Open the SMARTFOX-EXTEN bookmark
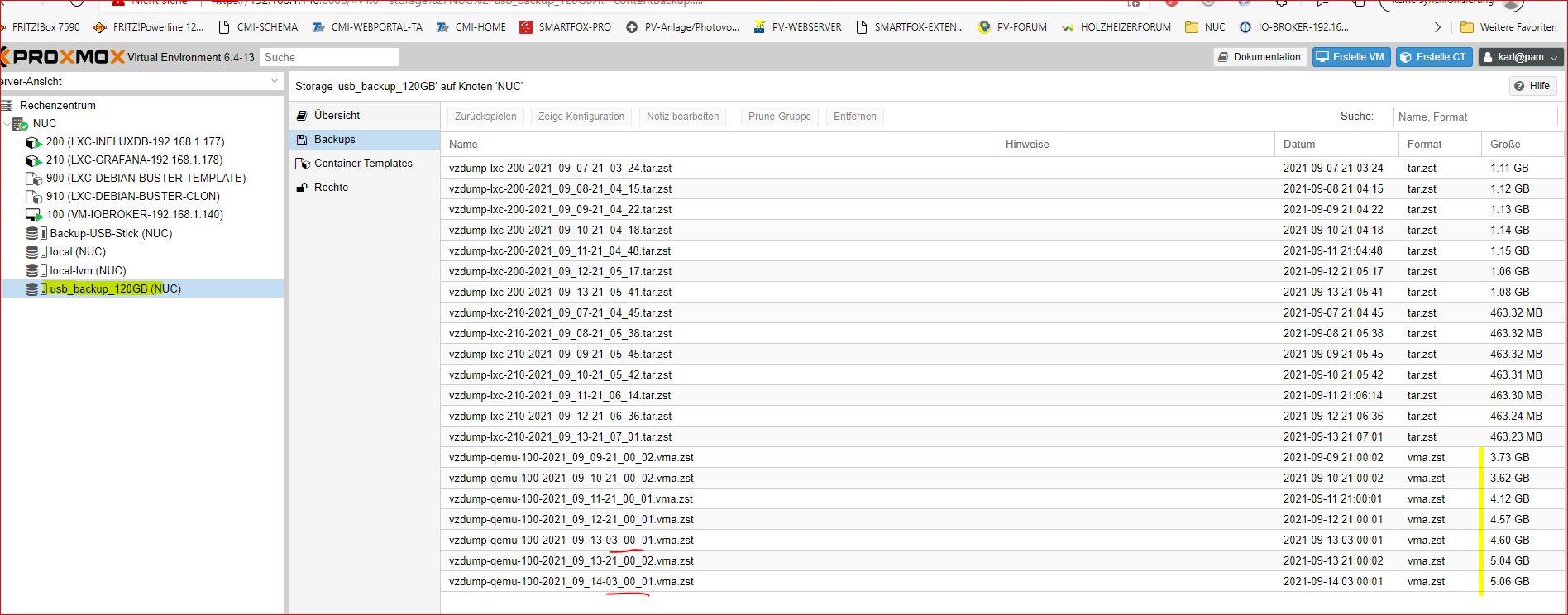 pyautogui.click(x=910, y=27)
